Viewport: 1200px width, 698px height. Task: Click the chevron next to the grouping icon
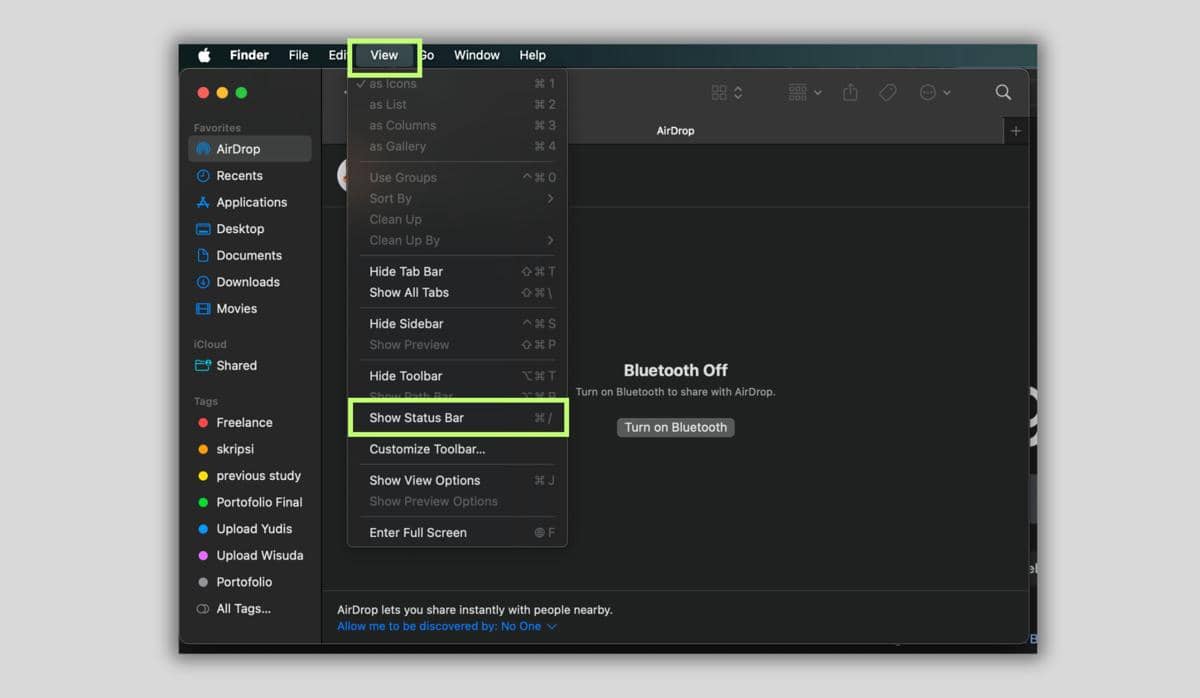[x=818, y=92]
